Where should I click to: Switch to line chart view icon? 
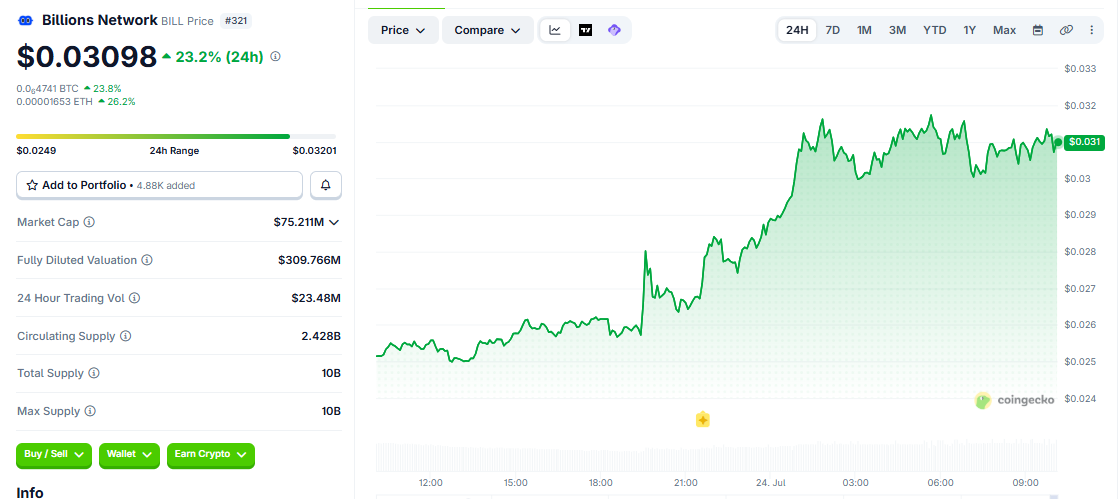pyautogui.click(x=555, y=30)
